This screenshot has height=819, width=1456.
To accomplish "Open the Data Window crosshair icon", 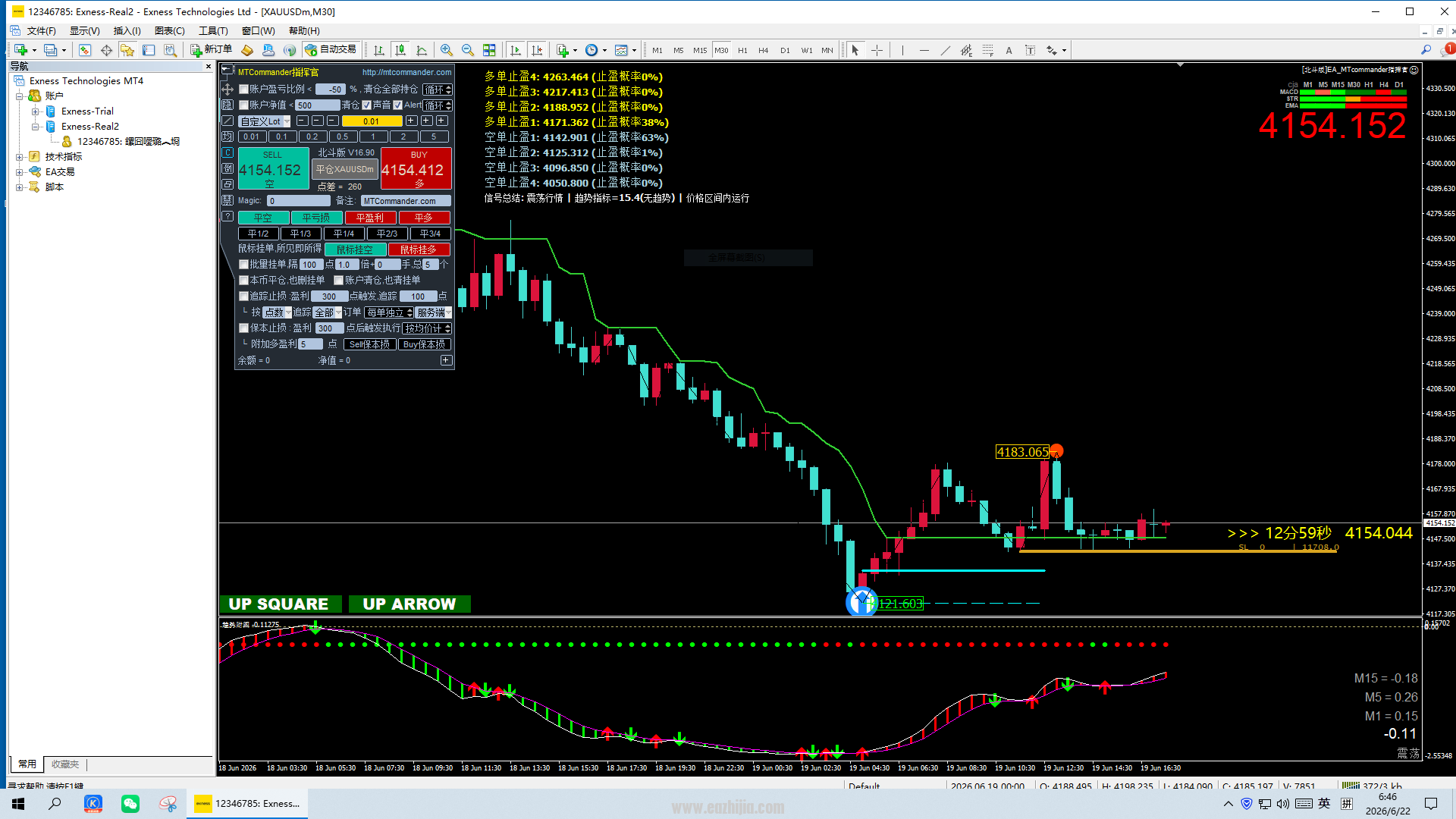I will point(106,50).
